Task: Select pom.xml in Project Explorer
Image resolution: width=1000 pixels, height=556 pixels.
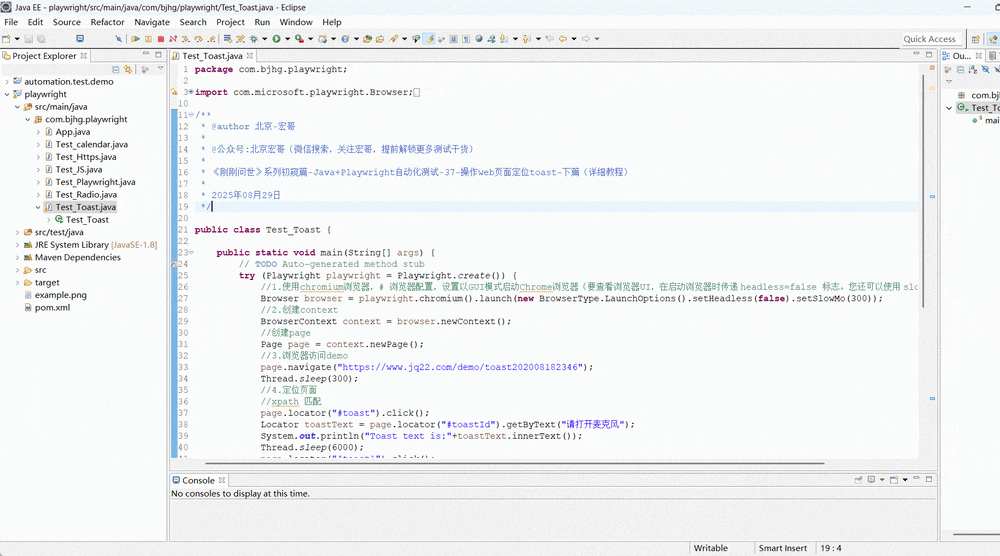Action: click(52, 307)
